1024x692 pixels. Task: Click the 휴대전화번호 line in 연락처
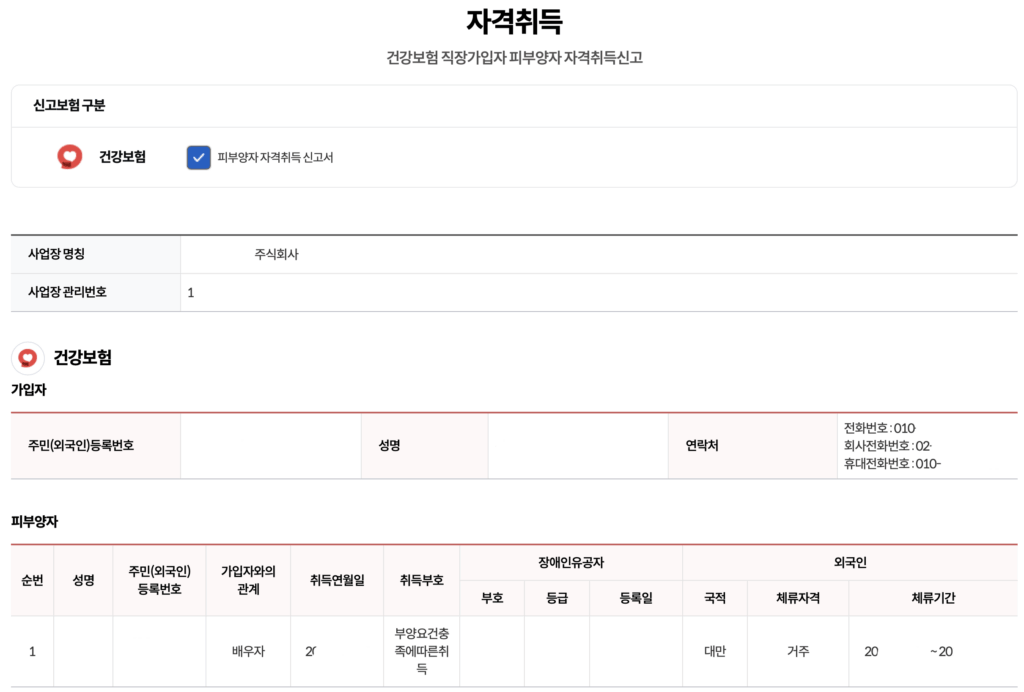[x=892, y=463]
